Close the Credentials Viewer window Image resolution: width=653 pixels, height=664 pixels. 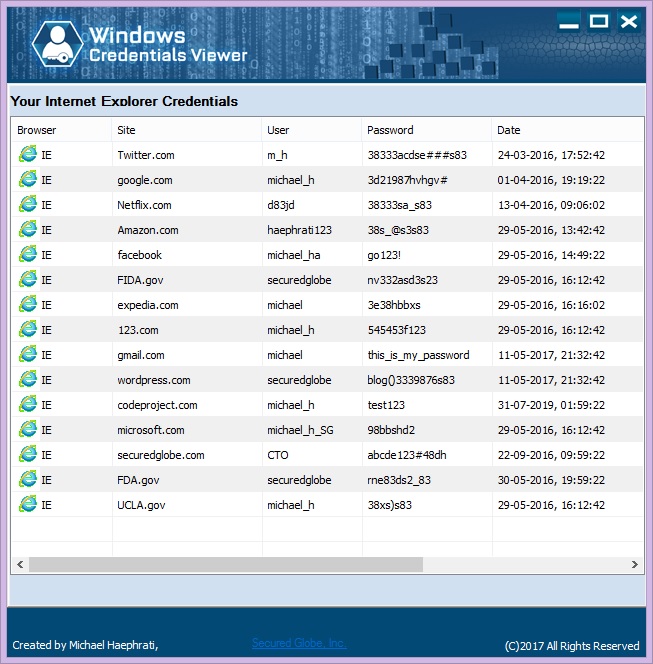click(629, 21)
